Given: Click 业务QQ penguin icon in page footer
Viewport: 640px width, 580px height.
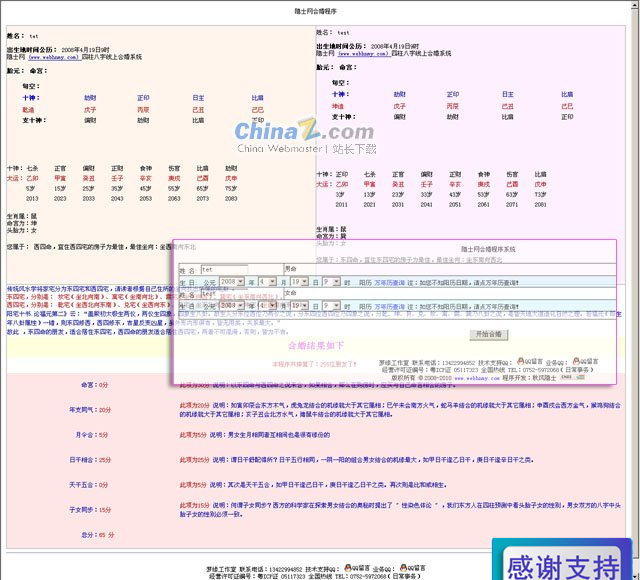Looking at the screenshot, I should tap(403, 568).
